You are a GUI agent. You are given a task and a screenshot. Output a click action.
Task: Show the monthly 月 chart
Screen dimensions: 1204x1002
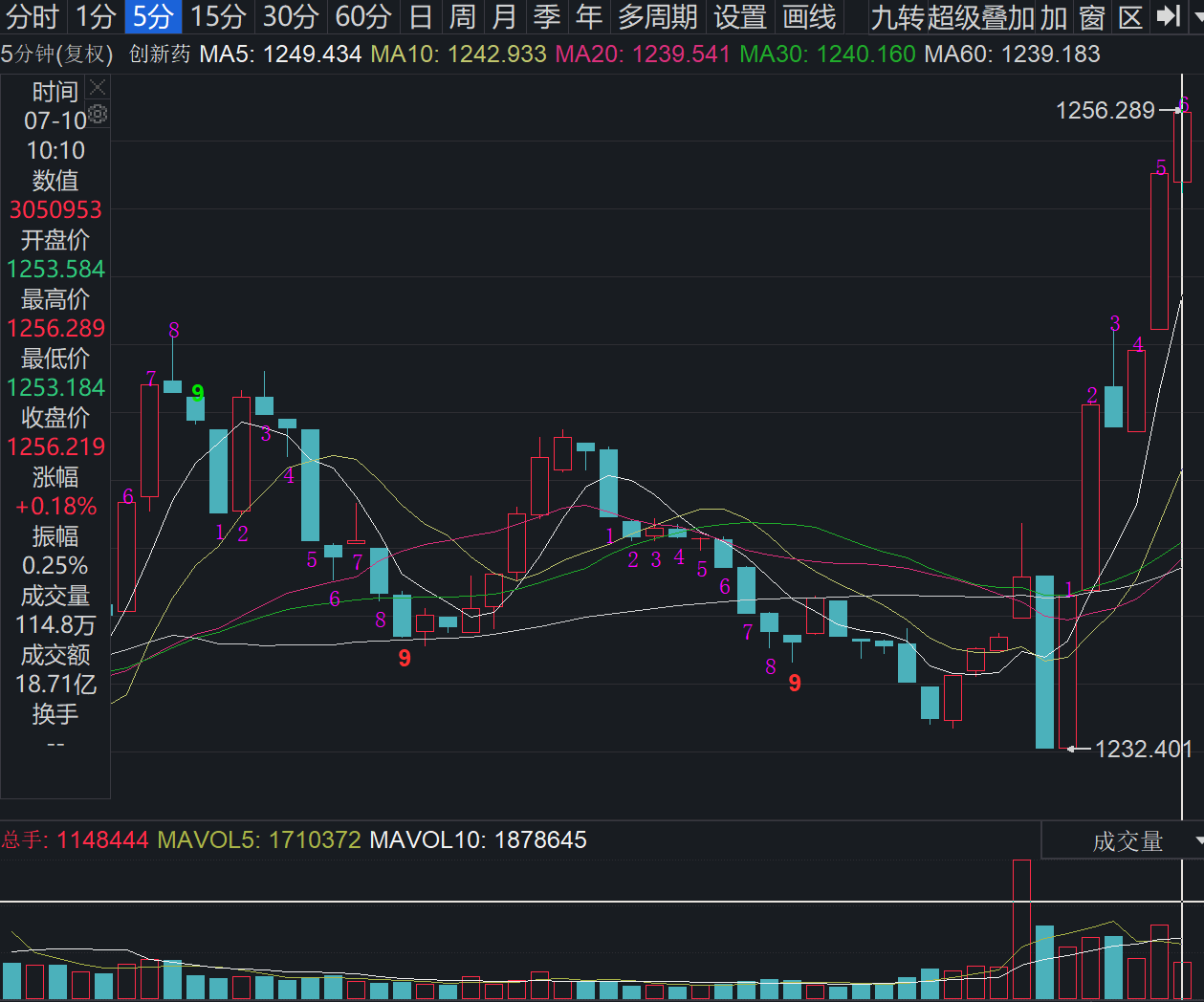505,16
